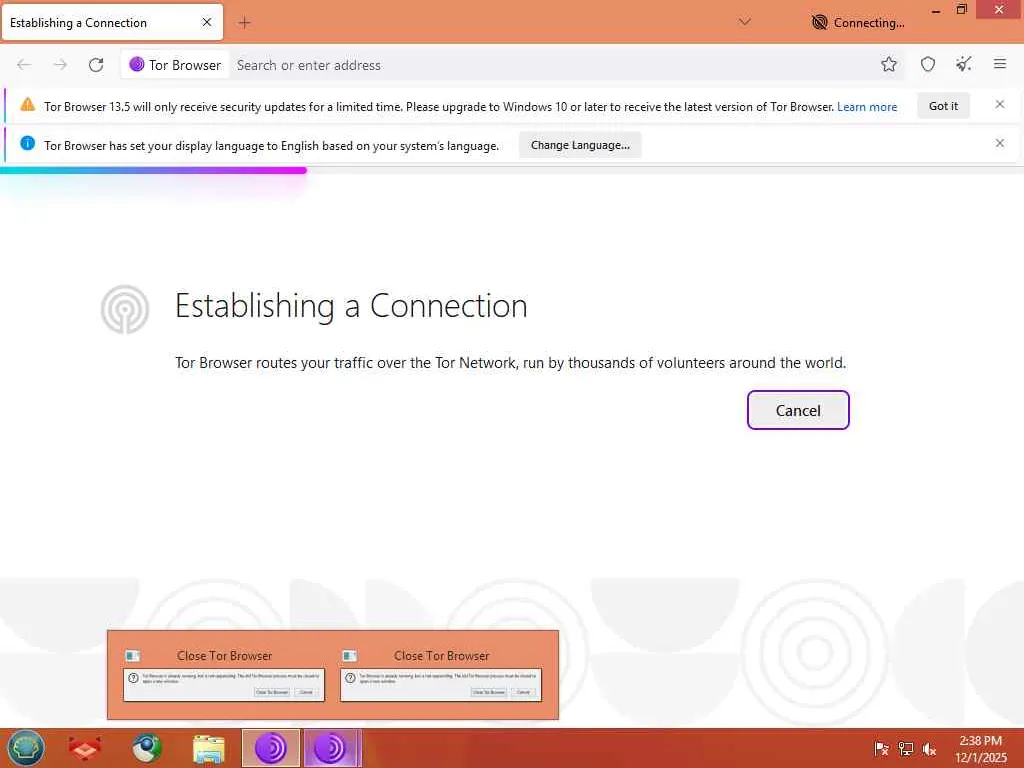This screenshot has width=1024, height=768.
Task: Select the Establishing a Connection tab
Action: (x=112, y=22)
